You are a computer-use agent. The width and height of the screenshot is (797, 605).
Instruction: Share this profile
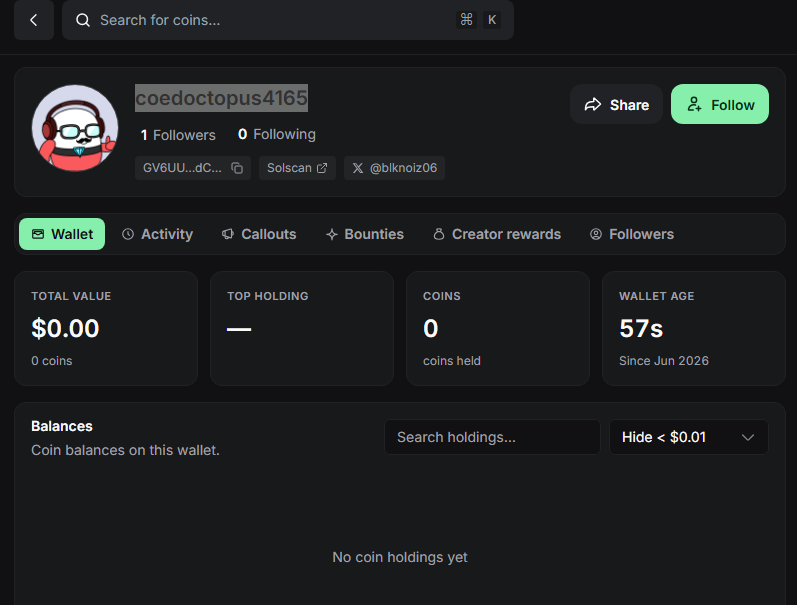(x=616, y=104)
